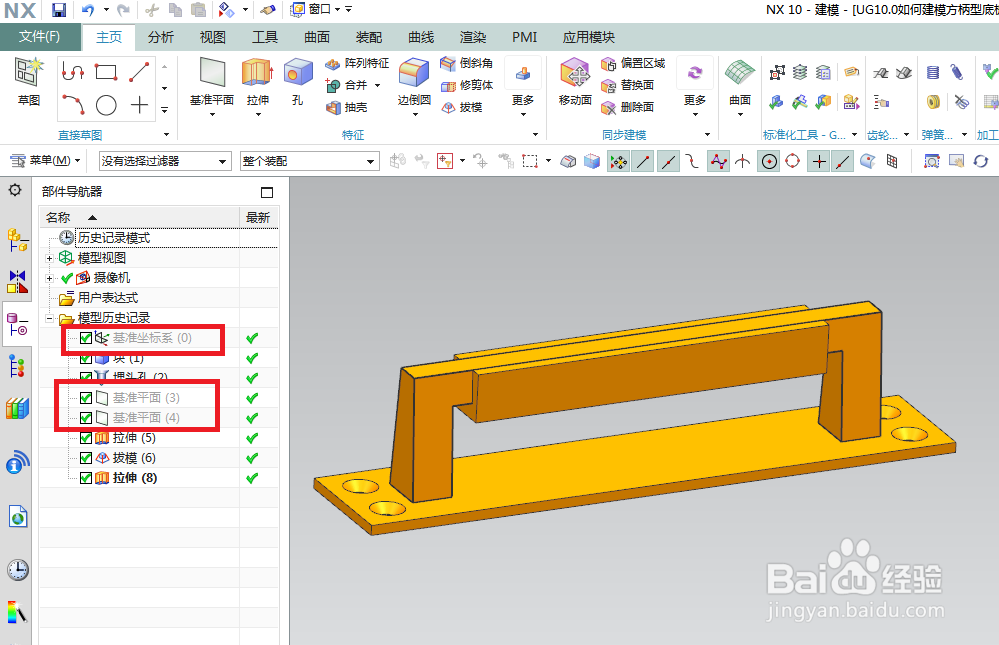
Task: Switch to the 曲面 ribbon tab
Action: pyautogui.click(x=317, y=38)
